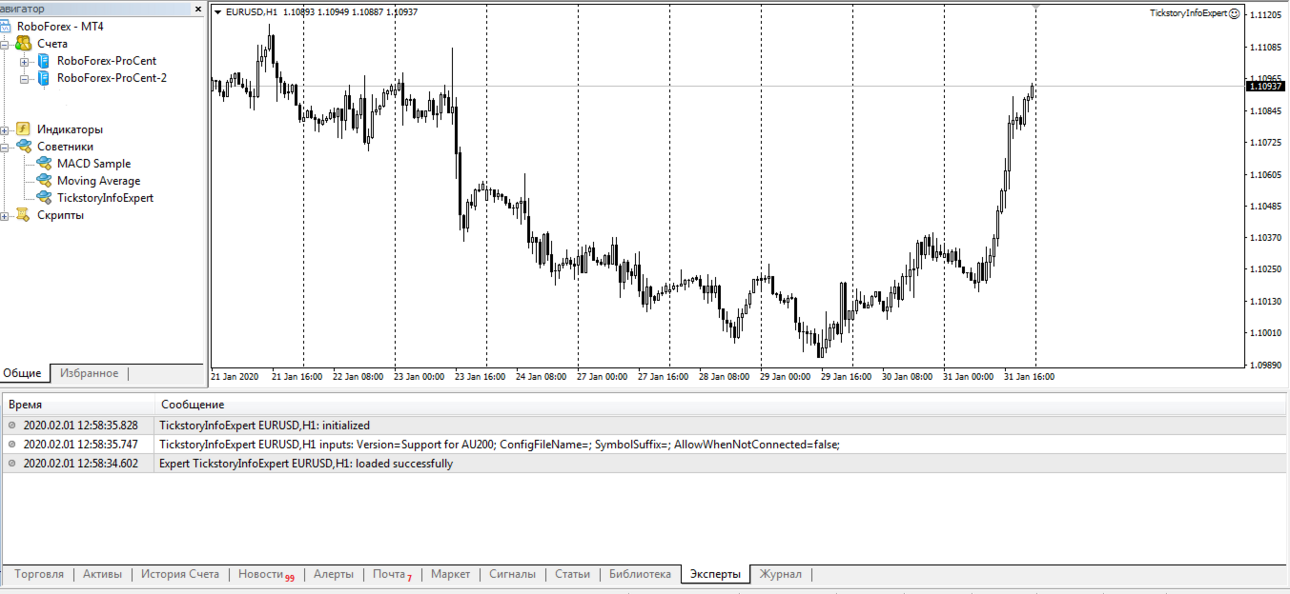The width and height of the screenshot is (1290, 594).
Task: Open the История Счета tab
Action: tap(180, 574)
